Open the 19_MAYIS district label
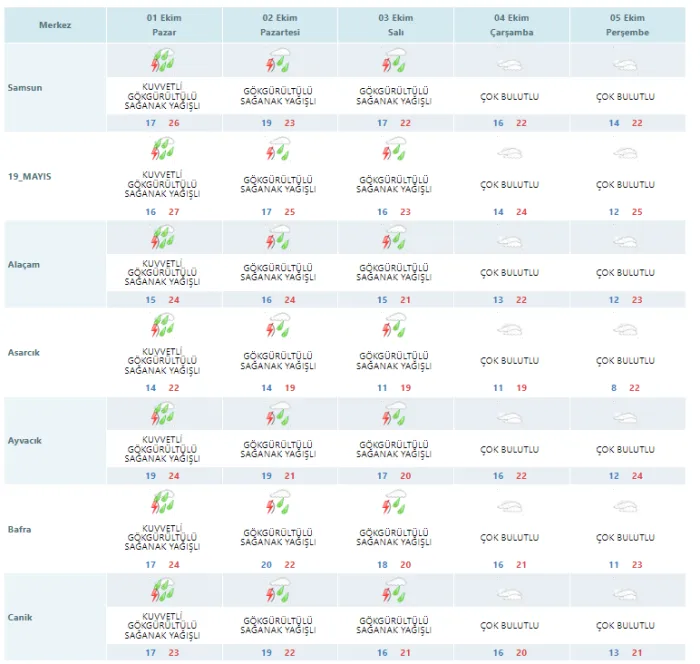Viewport: 700px width, 664px height. (29, 176)
